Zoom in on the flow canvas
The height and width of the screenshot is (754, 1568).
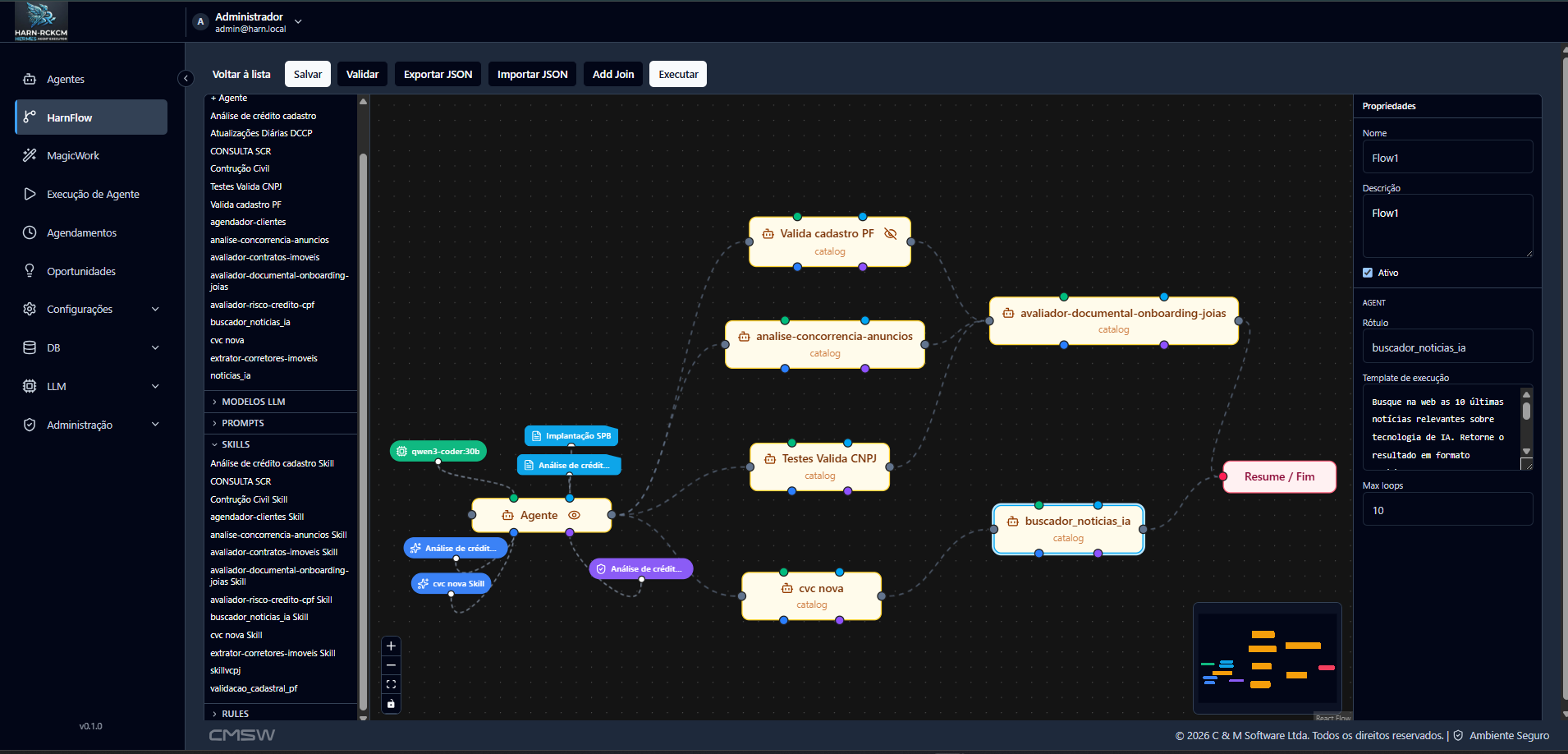click(391, 646)
